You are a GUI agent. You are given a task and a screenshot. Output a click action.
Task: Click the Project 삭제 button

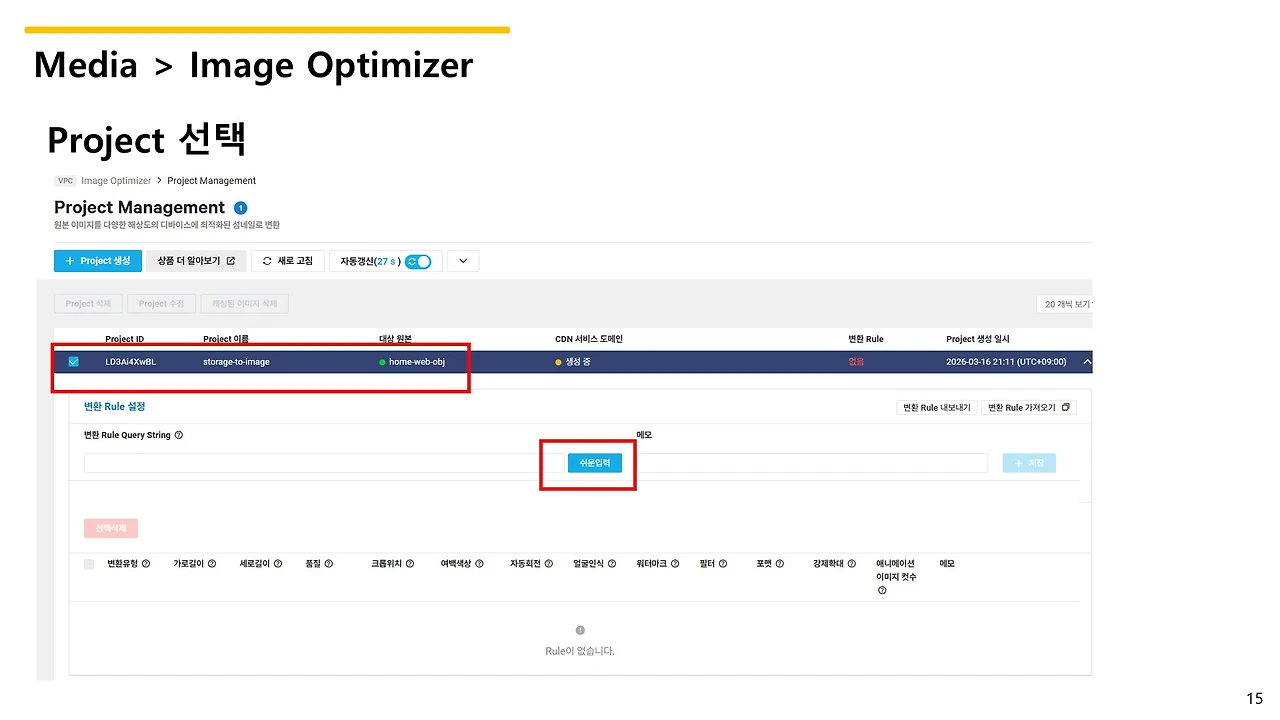coord(89,304)
